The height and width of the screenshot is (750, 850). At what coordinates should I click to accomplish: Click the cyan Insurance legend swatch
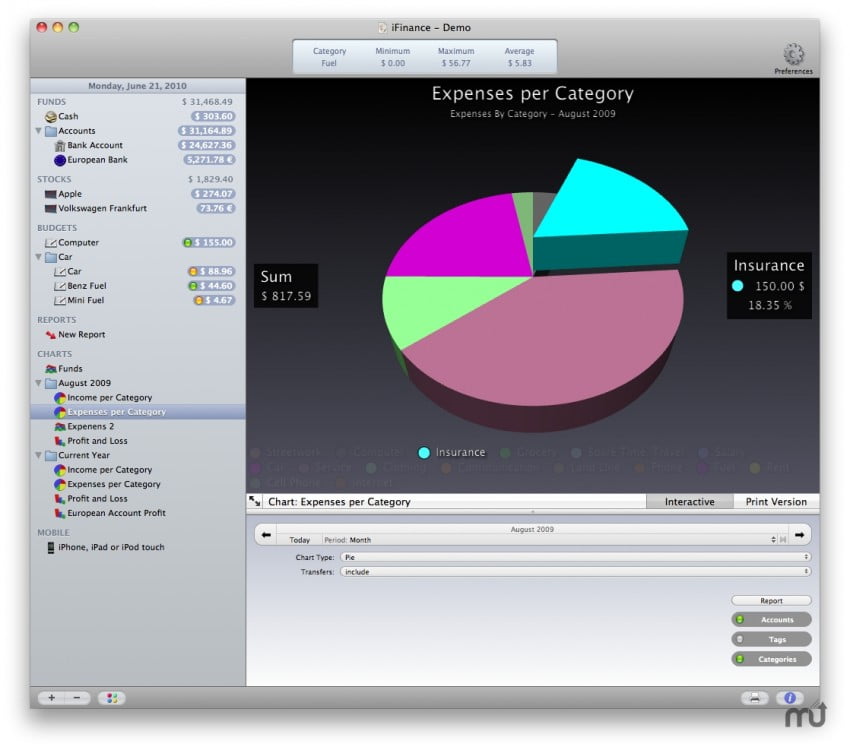point(424,453)
